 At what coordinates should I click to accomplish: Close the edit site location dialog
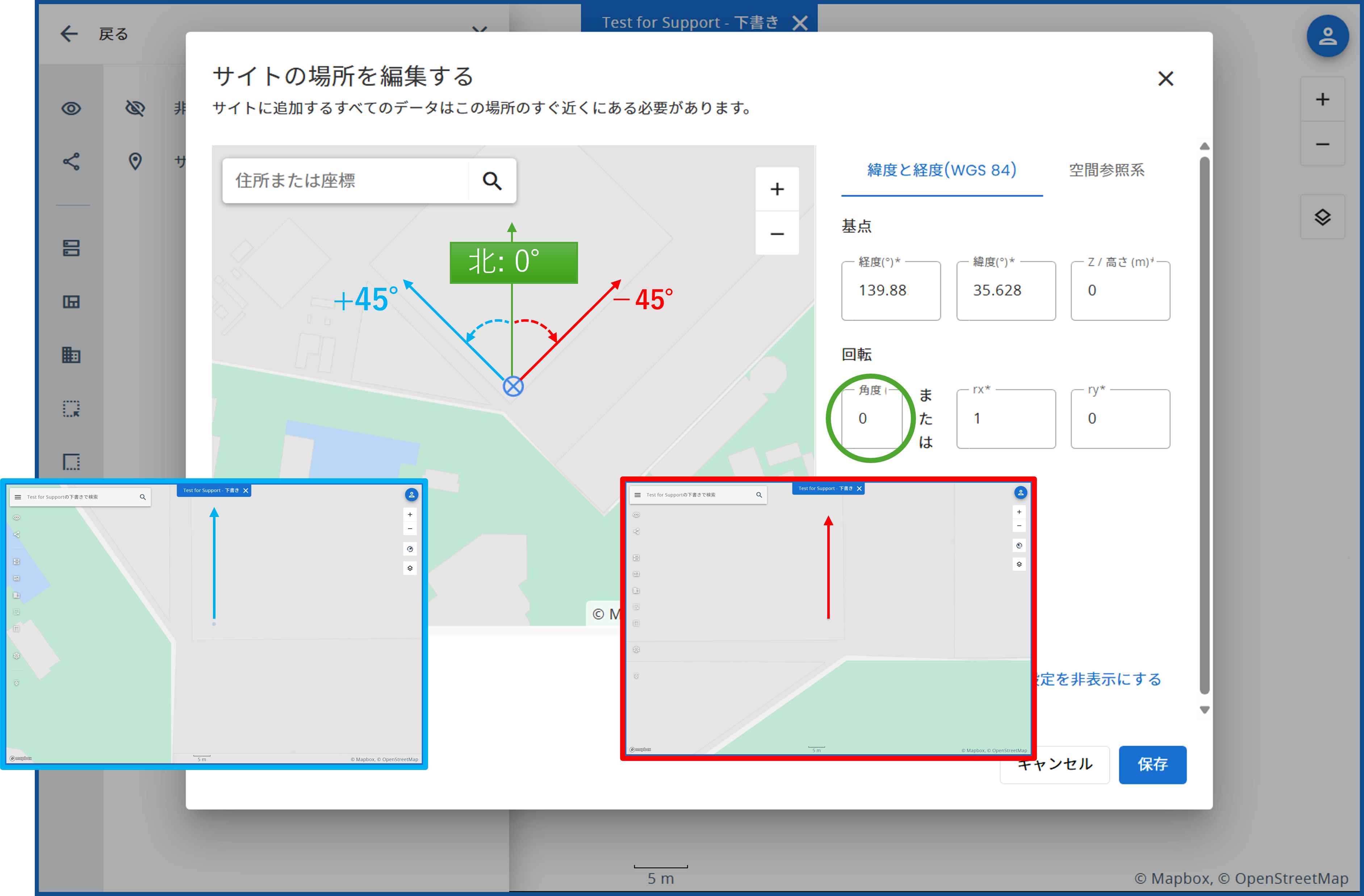click(1165, 79)
